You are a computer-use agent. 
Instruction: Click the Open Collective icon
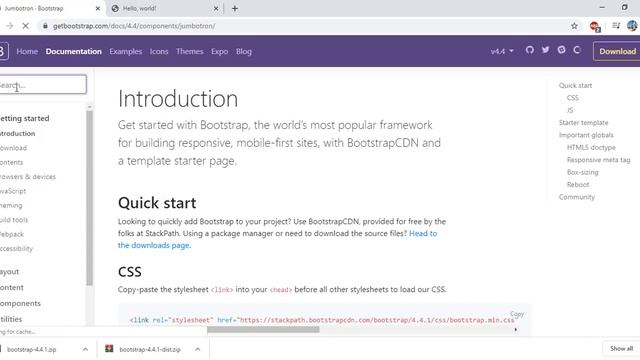pos(577,50)
